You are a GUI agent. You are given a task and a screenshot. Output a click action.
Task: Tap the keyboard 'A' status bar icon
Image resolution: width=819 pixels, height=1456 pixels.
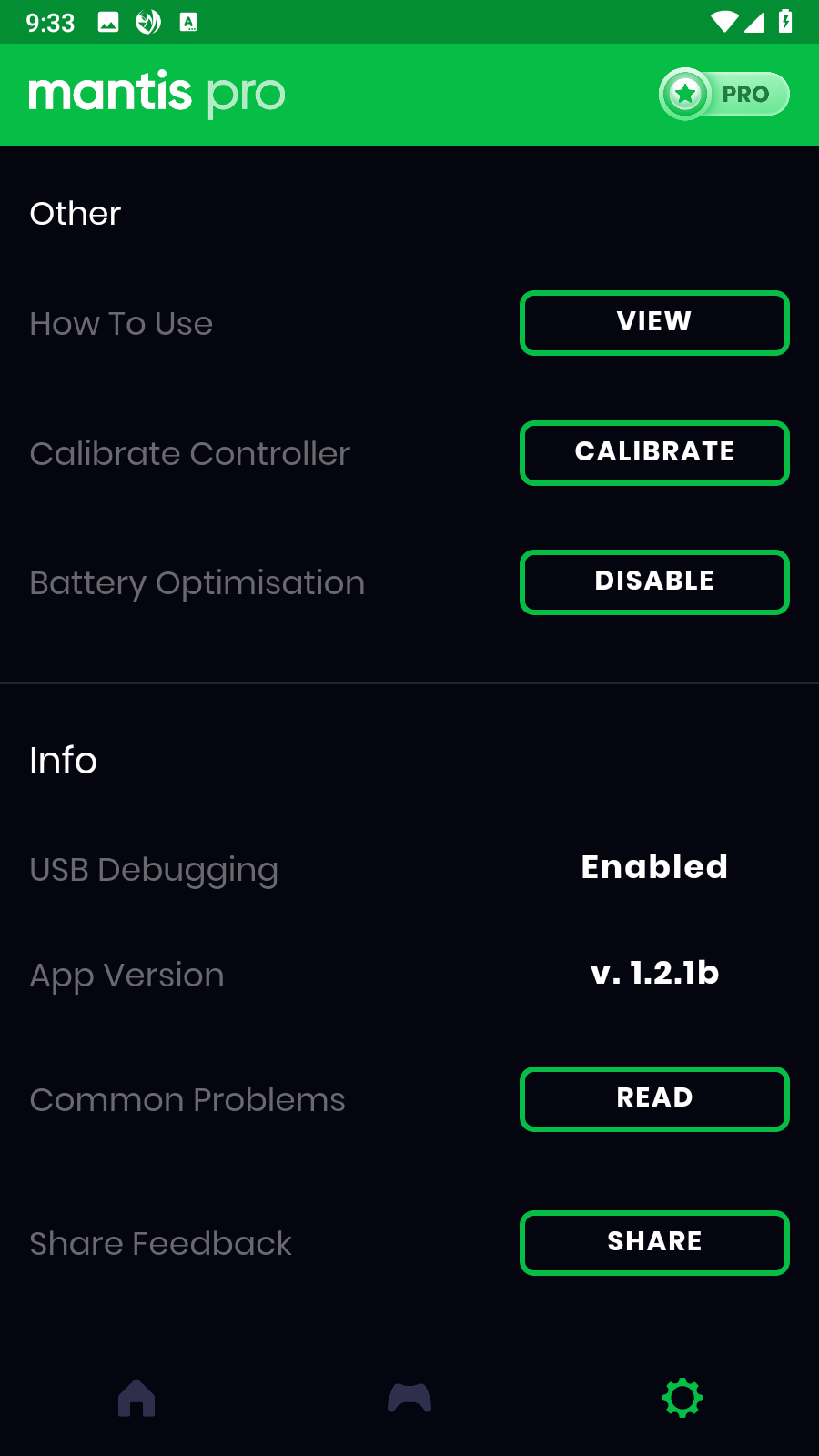point(188,23)
